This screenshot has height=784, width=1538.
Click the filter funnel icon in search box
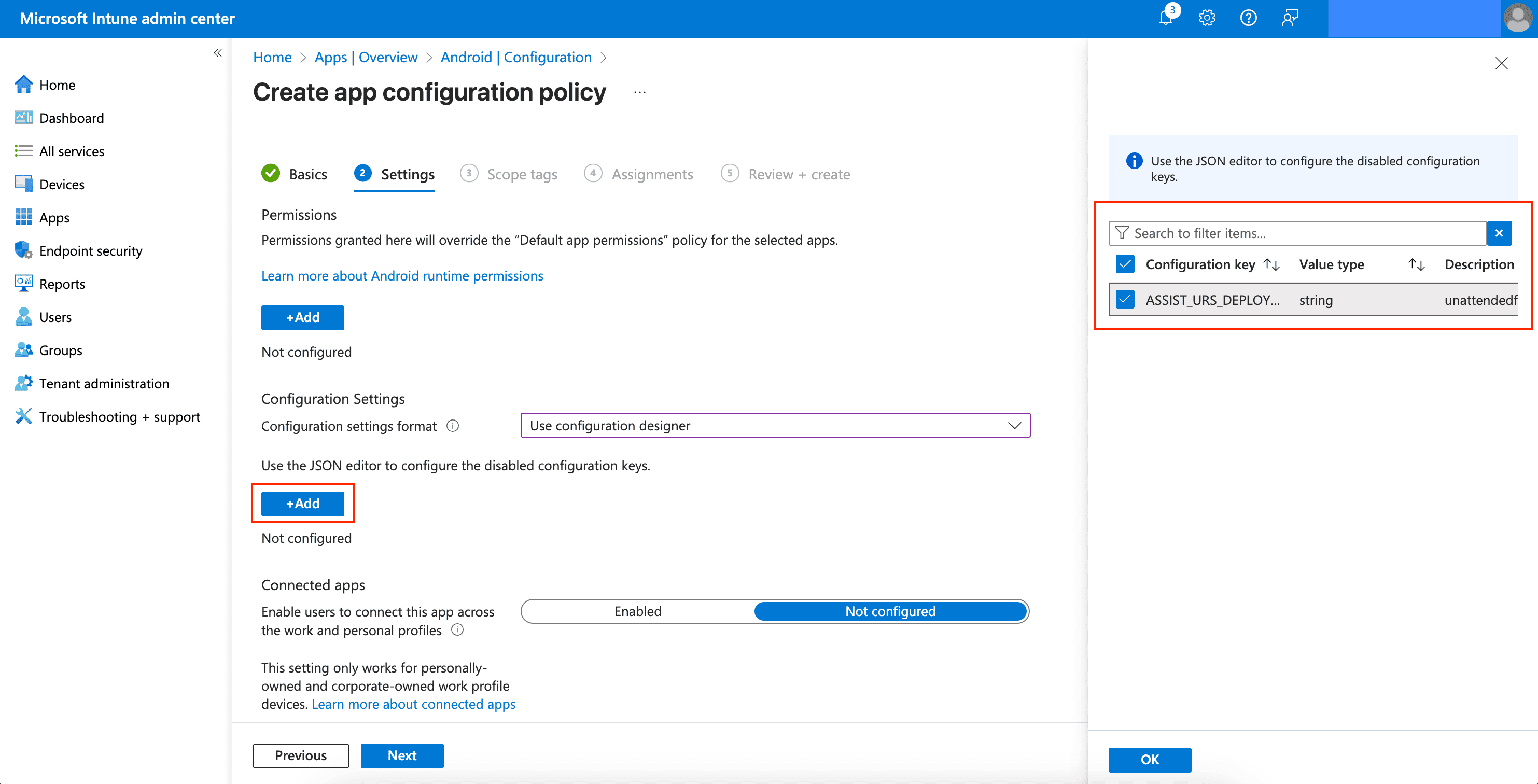coord(1122,233)
